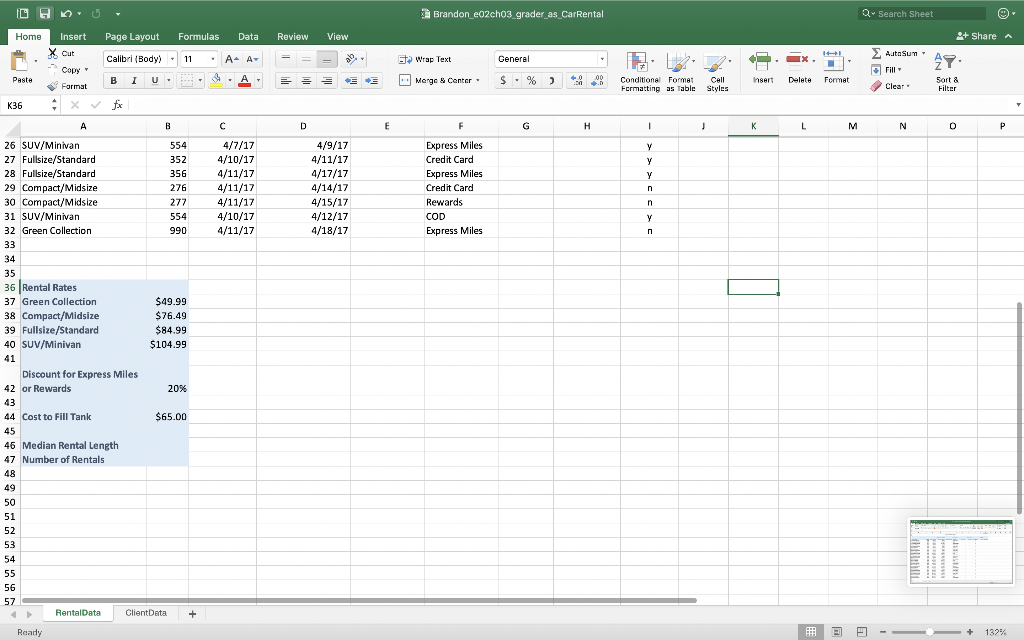Click the feedback smiley icon

[1004, 13]
